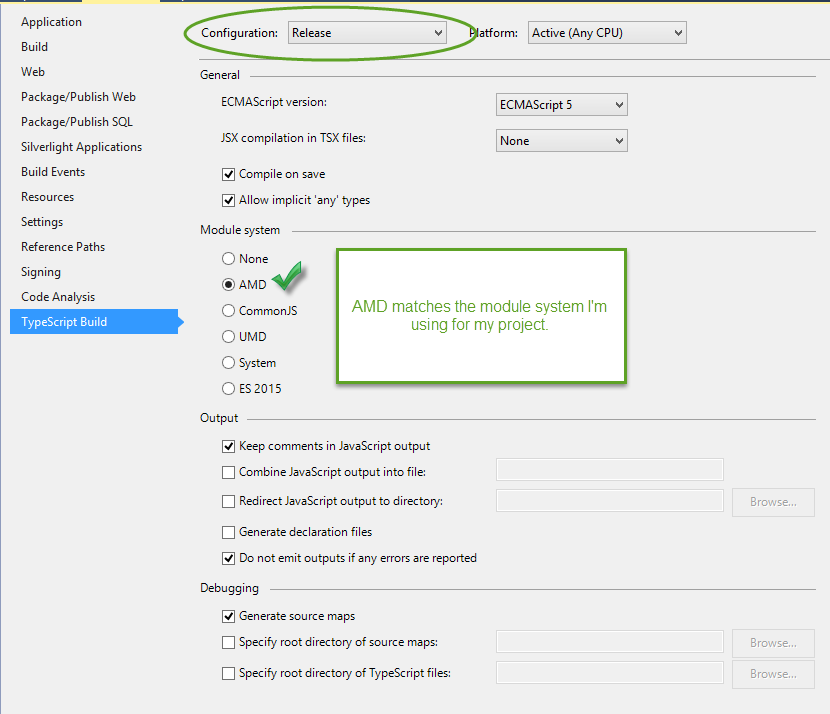Screen dimensions: 830x714
Task: Go to the Code Analysis tab
Action: (x=58, y=297)
